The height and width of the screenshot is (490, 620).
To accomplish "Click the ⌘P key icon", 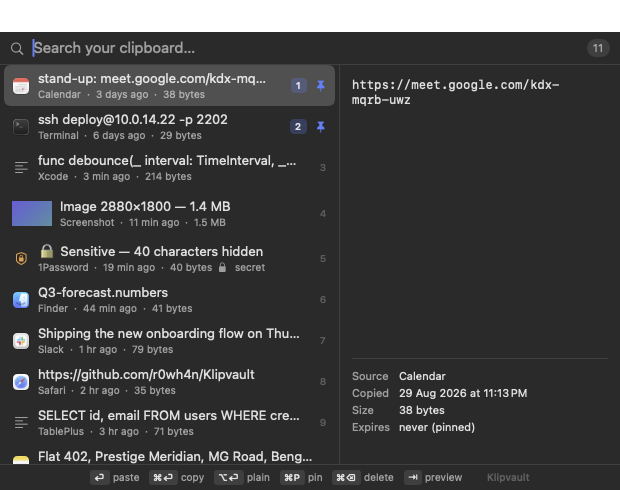I will 292,477.
